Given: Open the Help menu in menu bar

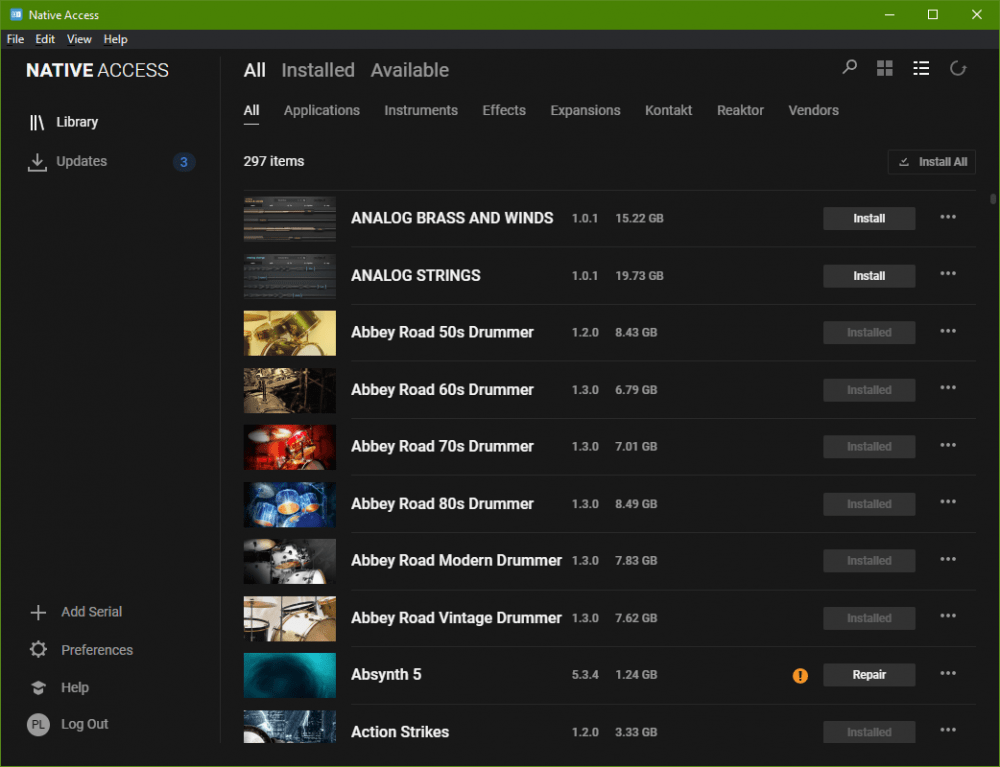Looking at the screenshot, I should click(115, 40).
